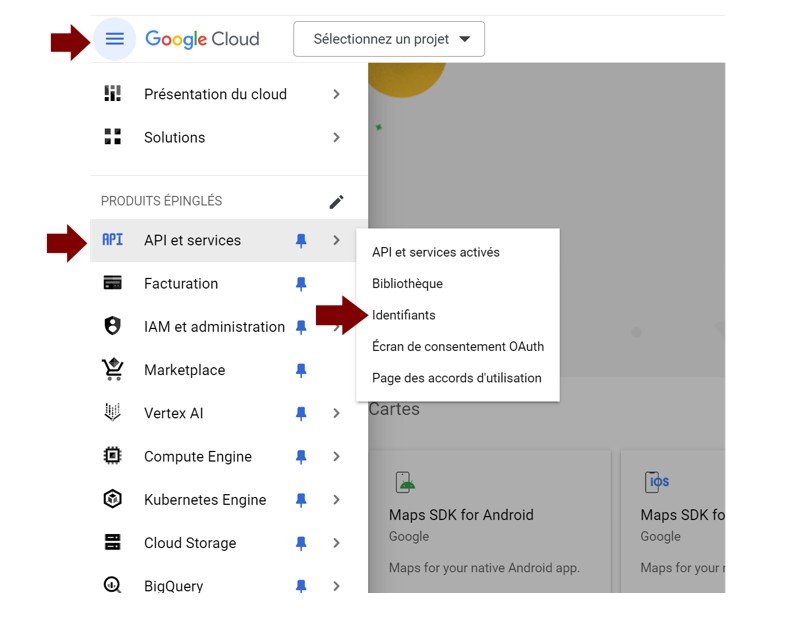The width and height of the screenshot is (792, 631).
Task: Expand Présentation du cloud submenu chevron
Action: [x=336, y=94]
